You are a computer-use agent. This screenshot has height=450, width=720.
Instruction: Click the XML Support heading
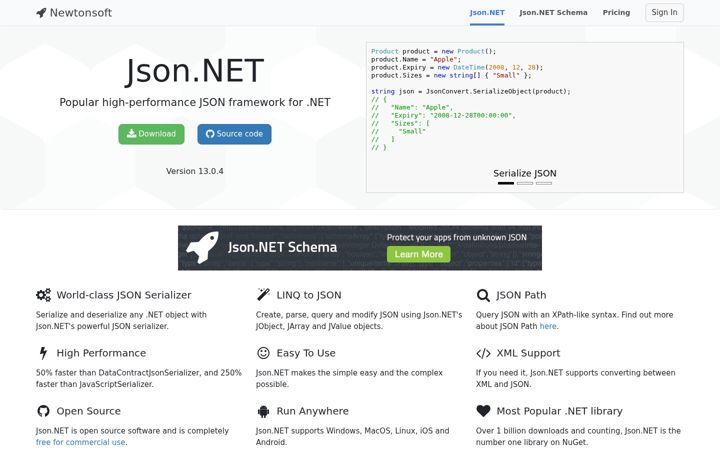(528, 353)
